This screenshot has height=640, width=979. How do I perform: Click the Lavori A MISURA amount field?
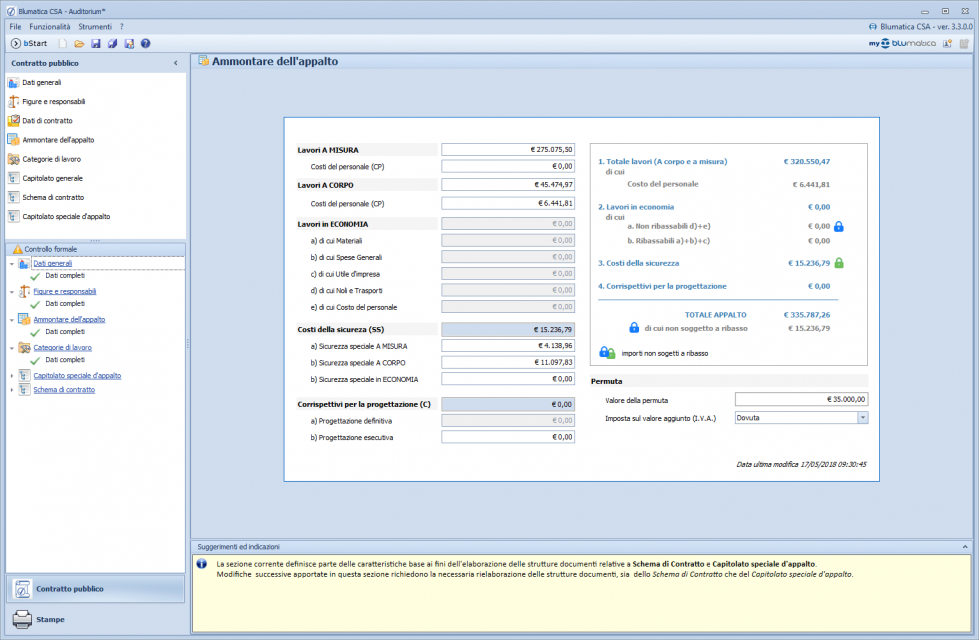(x=508, y=150)
